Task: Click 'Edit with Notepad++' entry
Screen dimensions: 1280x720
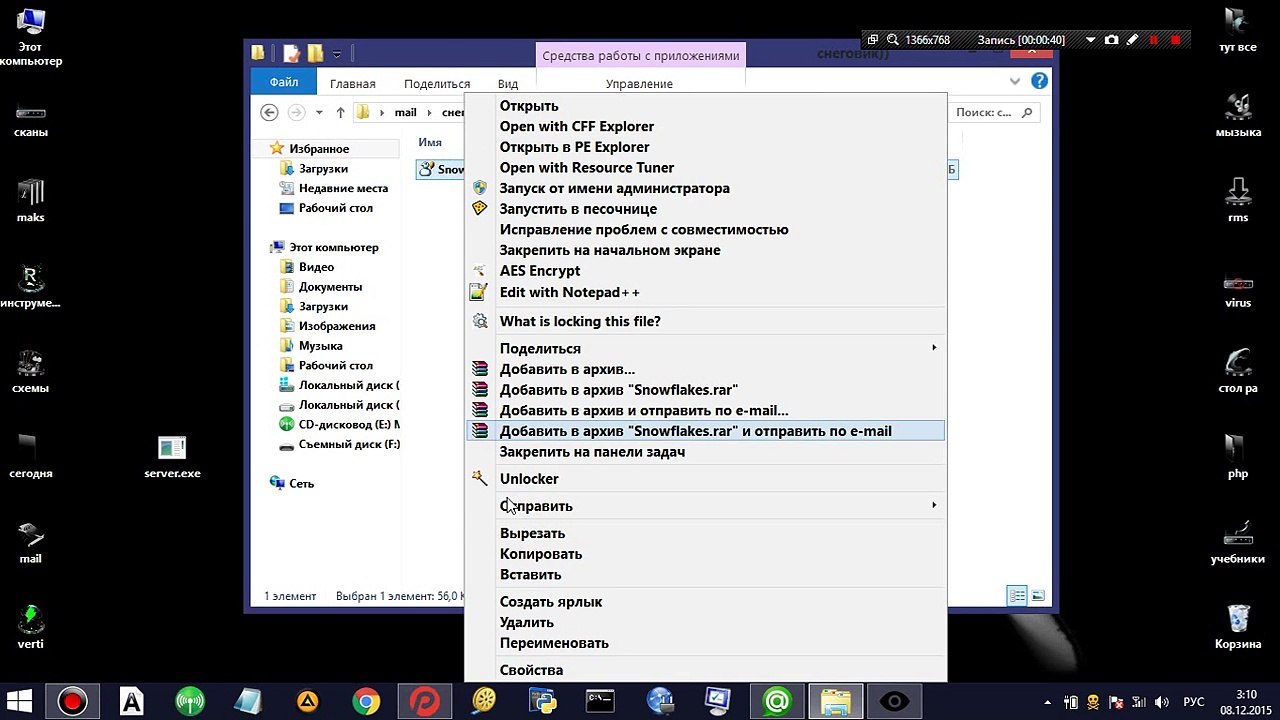Action: [706, 292]
